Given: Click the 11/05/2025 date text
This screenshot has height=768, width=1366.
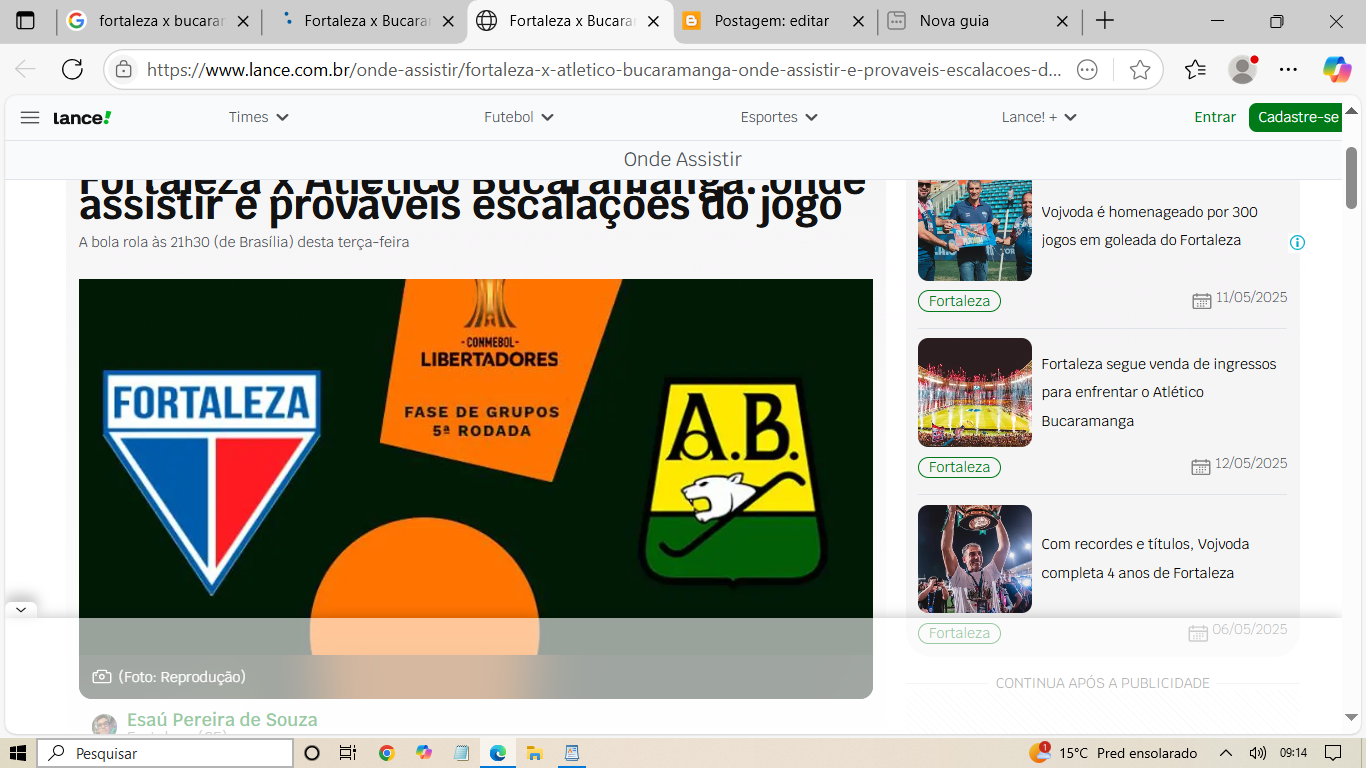Looking at the screenshot, I should tap(1252, 298).
